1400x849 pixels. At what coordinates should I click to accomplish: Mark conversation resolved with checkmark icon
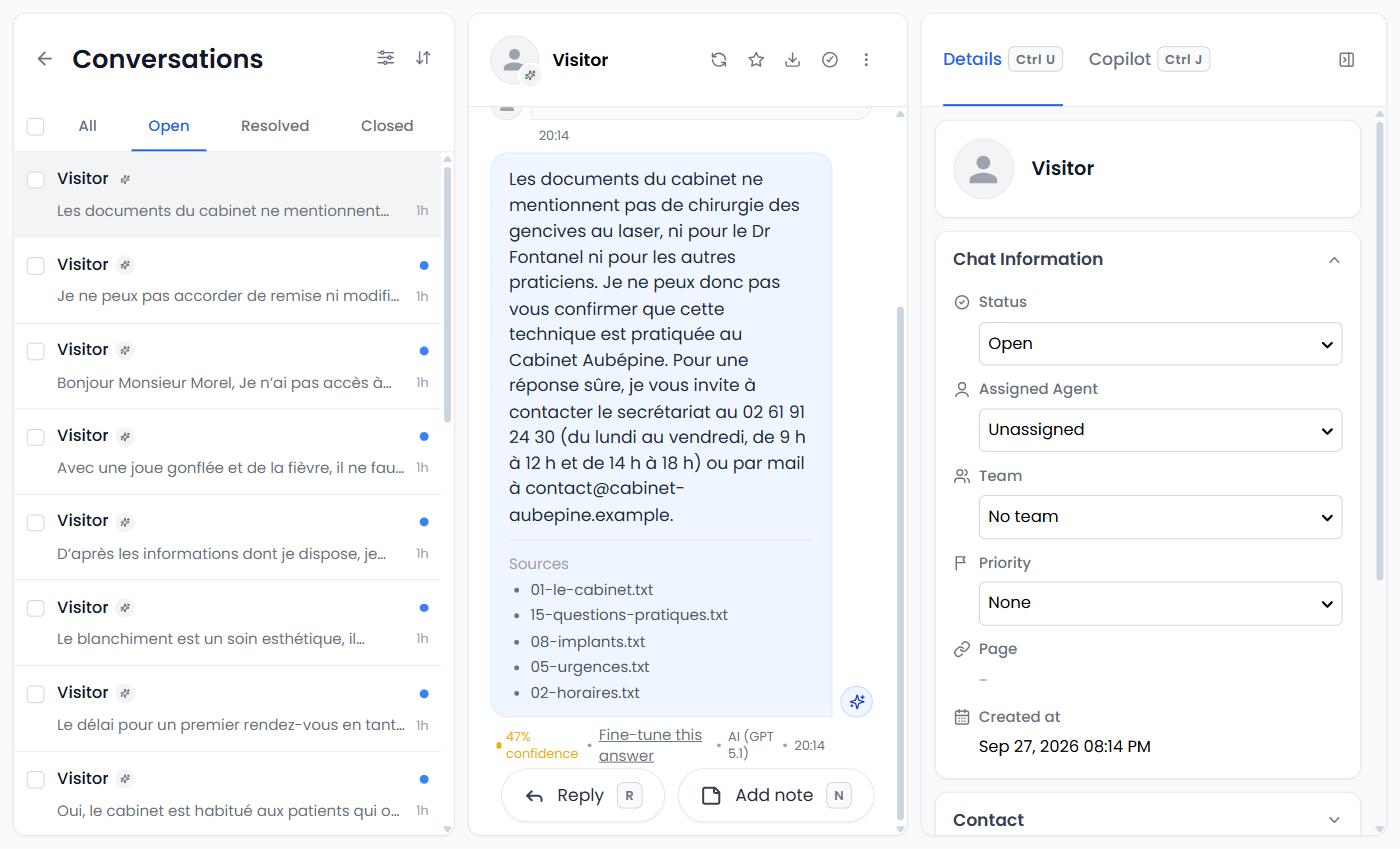[x=830, y=60]
